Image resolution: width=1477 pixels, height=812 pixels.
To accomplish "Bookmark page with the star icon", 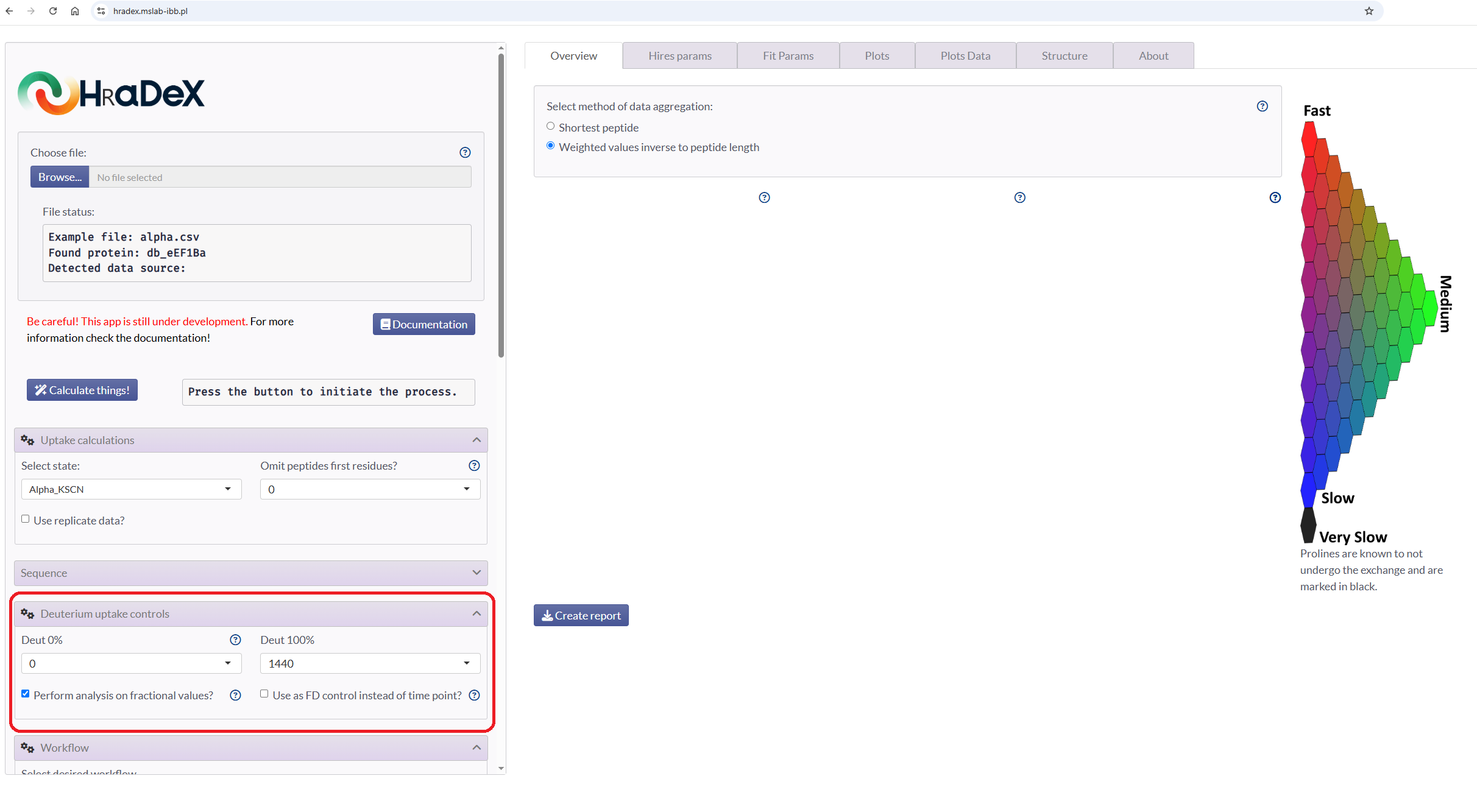I will [1369, 11].
